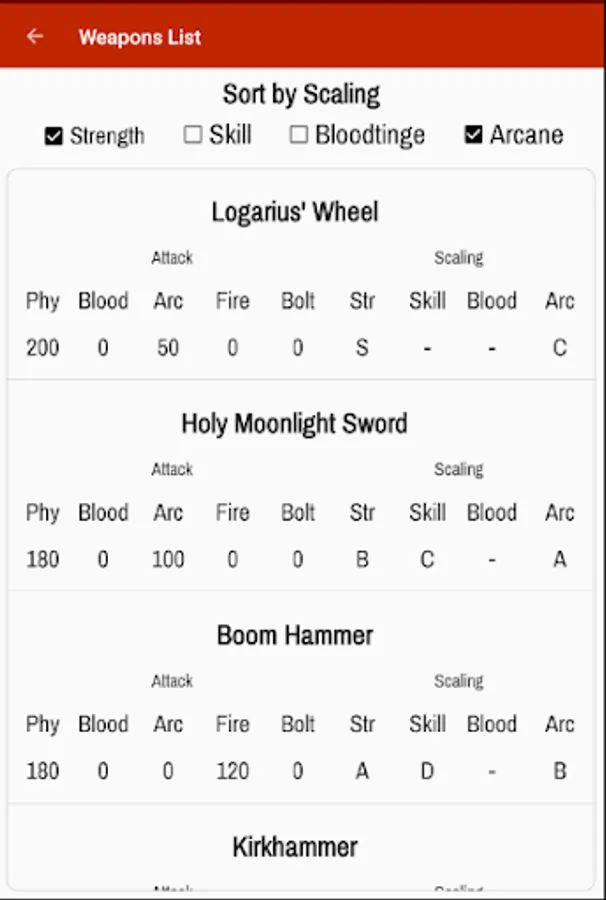The image size is (606, 900).
Task: Click Boom Hammer Str scaling value A
Action: coord(362,771)
